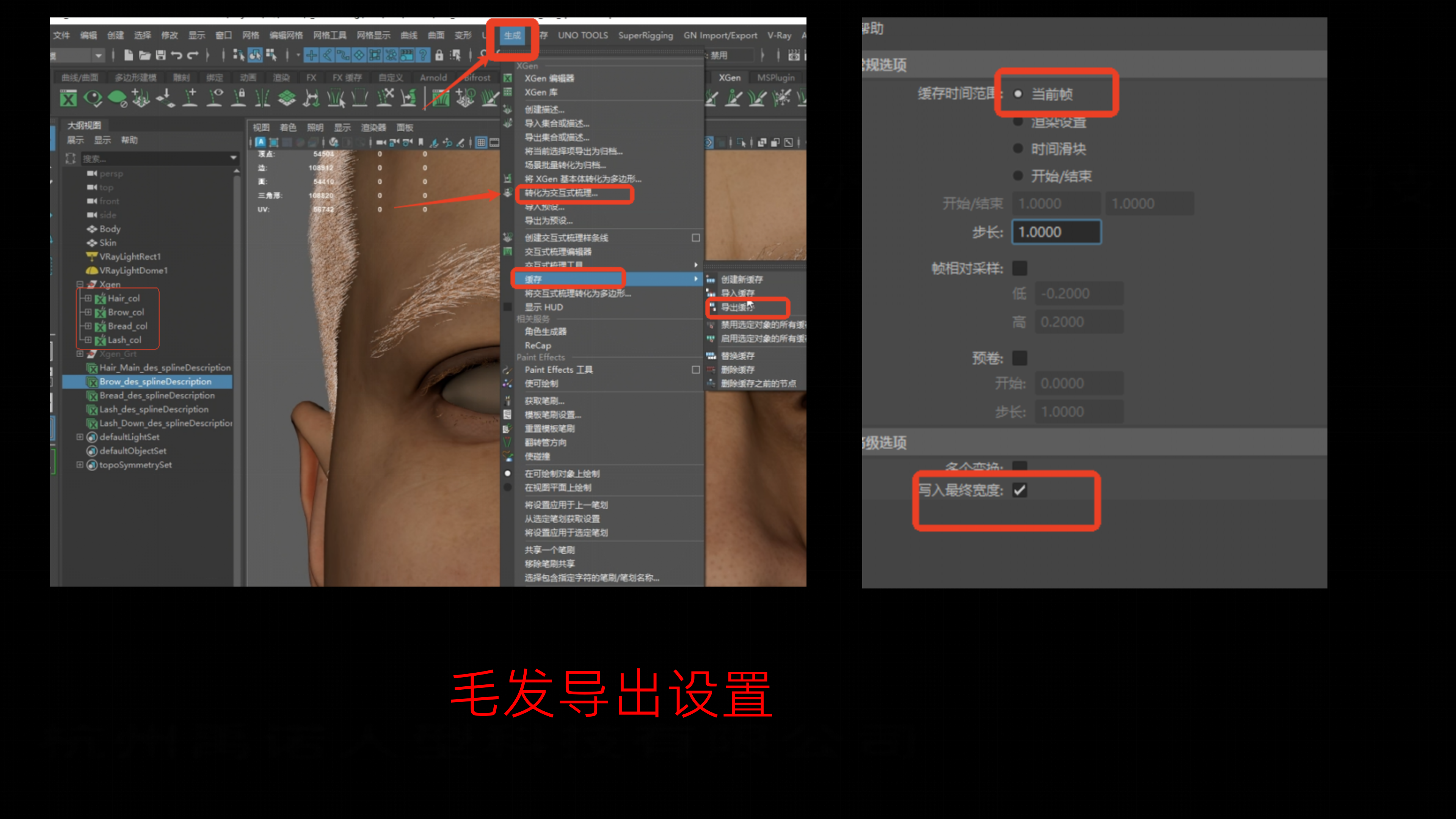Open the viewport 着色 menu

pos(288,128)
